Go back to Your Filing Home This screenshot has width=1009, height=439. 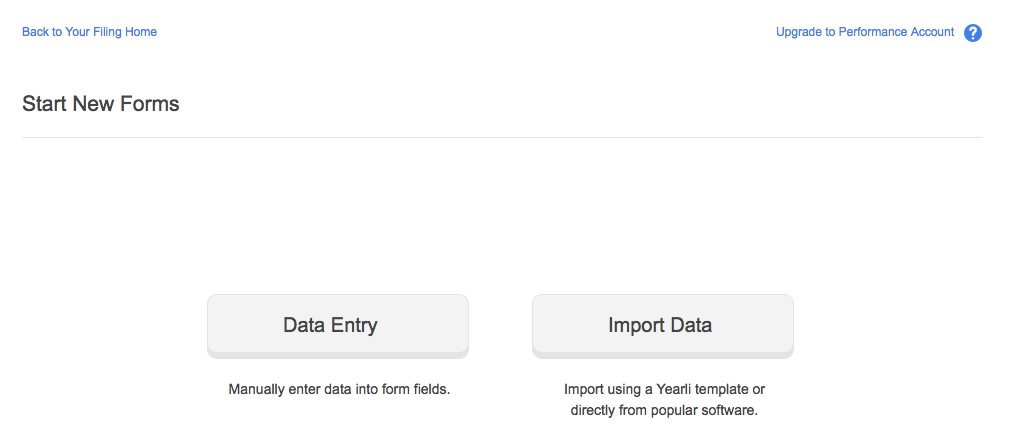pyautogui.click(x=89, y=32)
